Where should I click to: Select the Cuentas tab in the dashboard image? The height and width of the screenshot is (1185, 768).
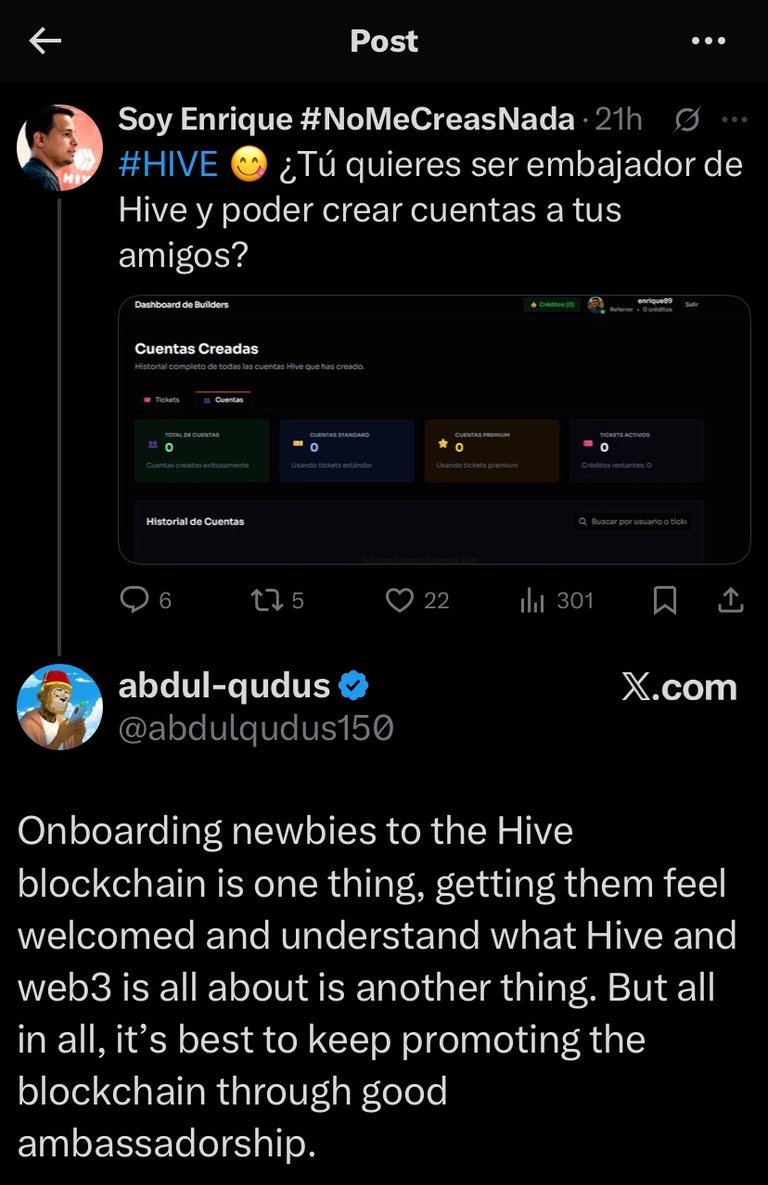click(x=223, y=400)
